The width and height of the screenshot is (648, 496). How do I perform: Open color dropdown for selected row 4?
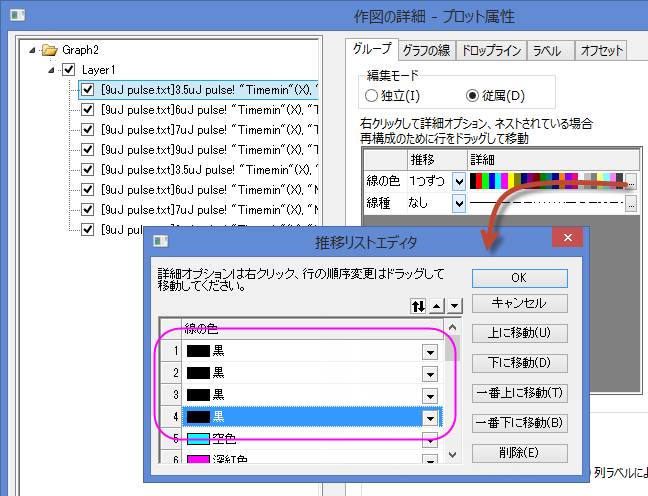430,418
